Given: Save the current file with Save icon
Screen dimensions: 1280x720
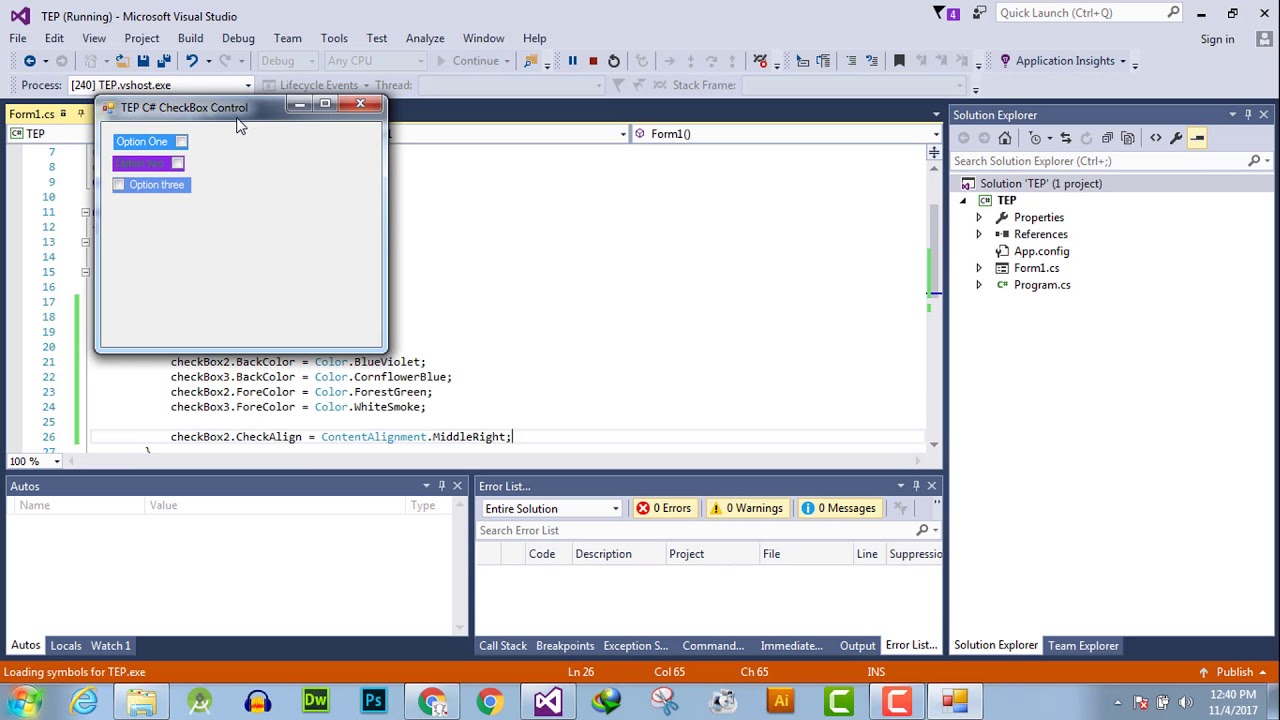Looking at the screenshot, I should [143, 61].
